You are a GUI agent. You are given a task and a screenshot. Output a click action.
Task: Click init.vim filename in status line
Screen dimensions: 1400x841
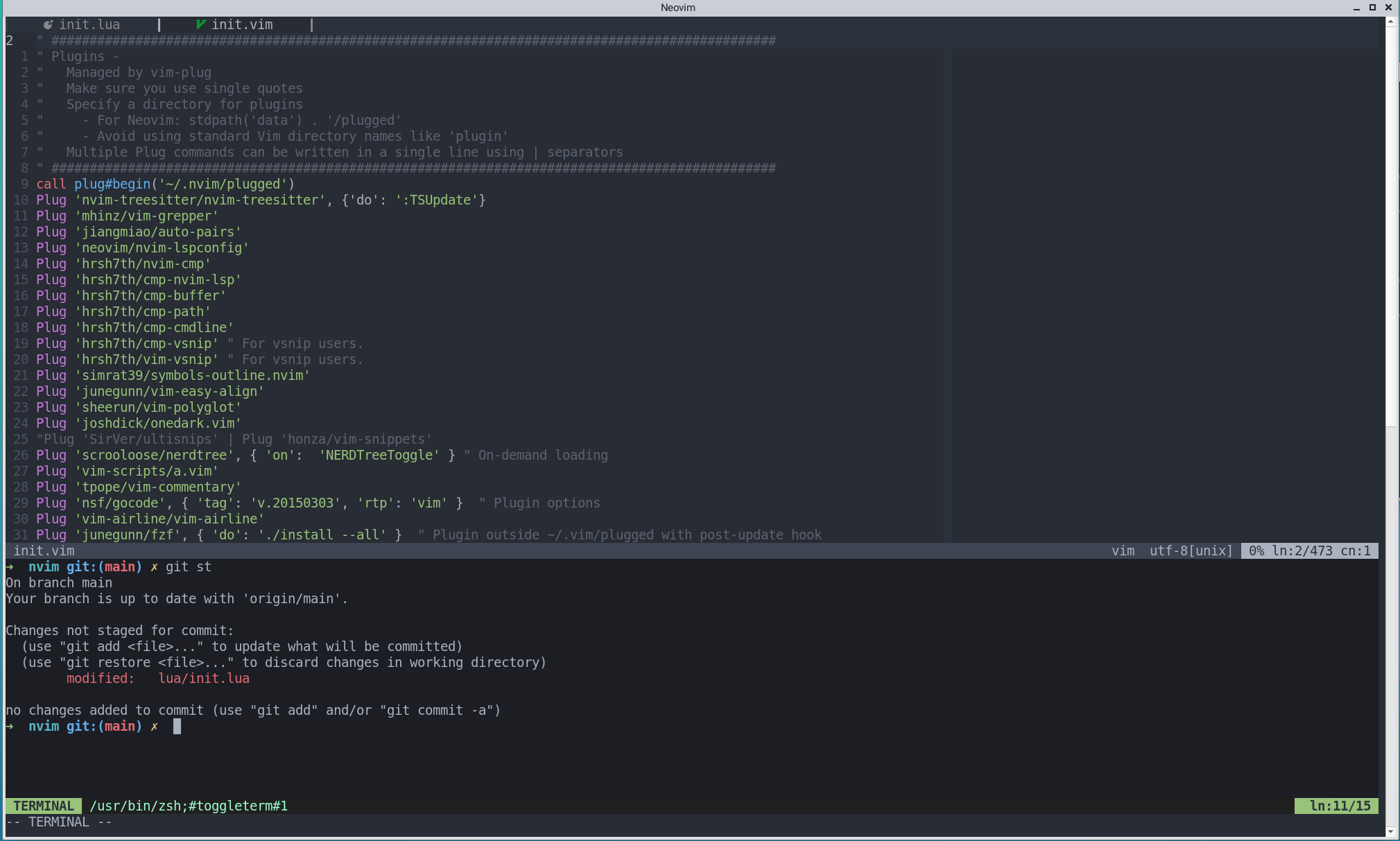click(x=44, y=550)
